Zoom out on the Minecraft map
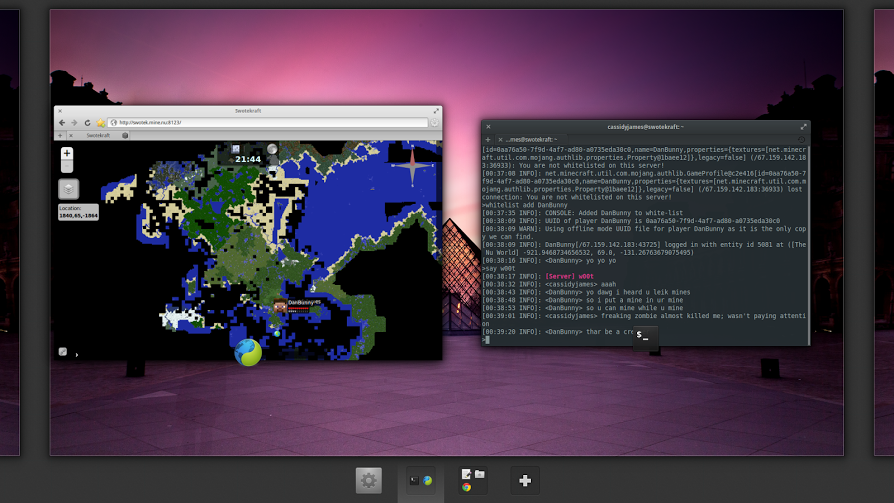894x503 pixels. click(67, 166)
